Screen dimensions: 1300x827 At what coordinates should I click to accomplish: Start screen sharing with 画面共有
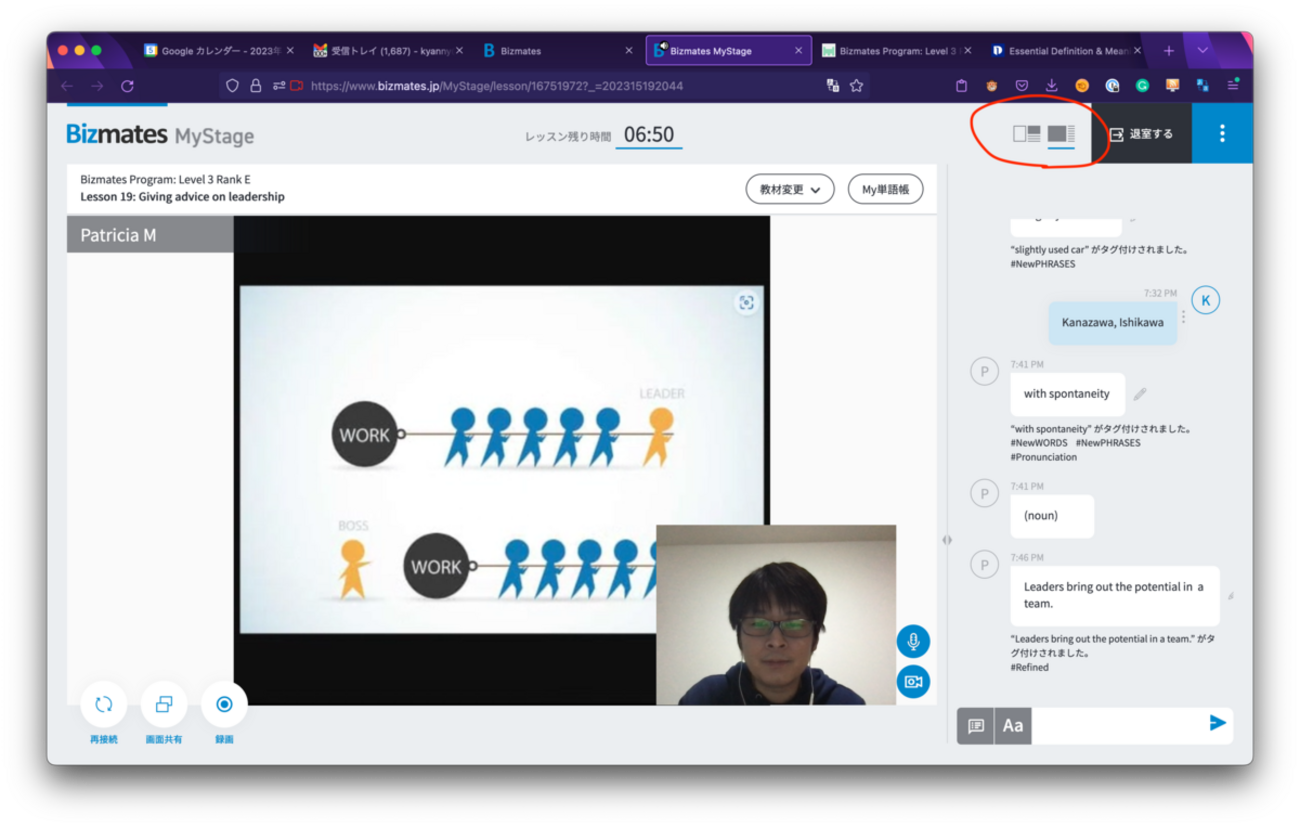[x=164, y=704]
